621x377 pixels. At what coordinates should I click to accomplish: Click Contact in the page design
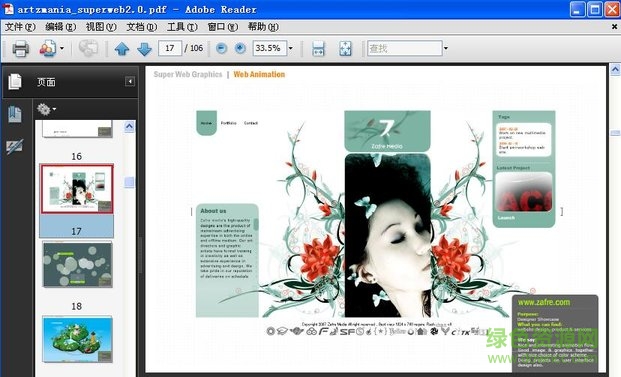(251, 123)
